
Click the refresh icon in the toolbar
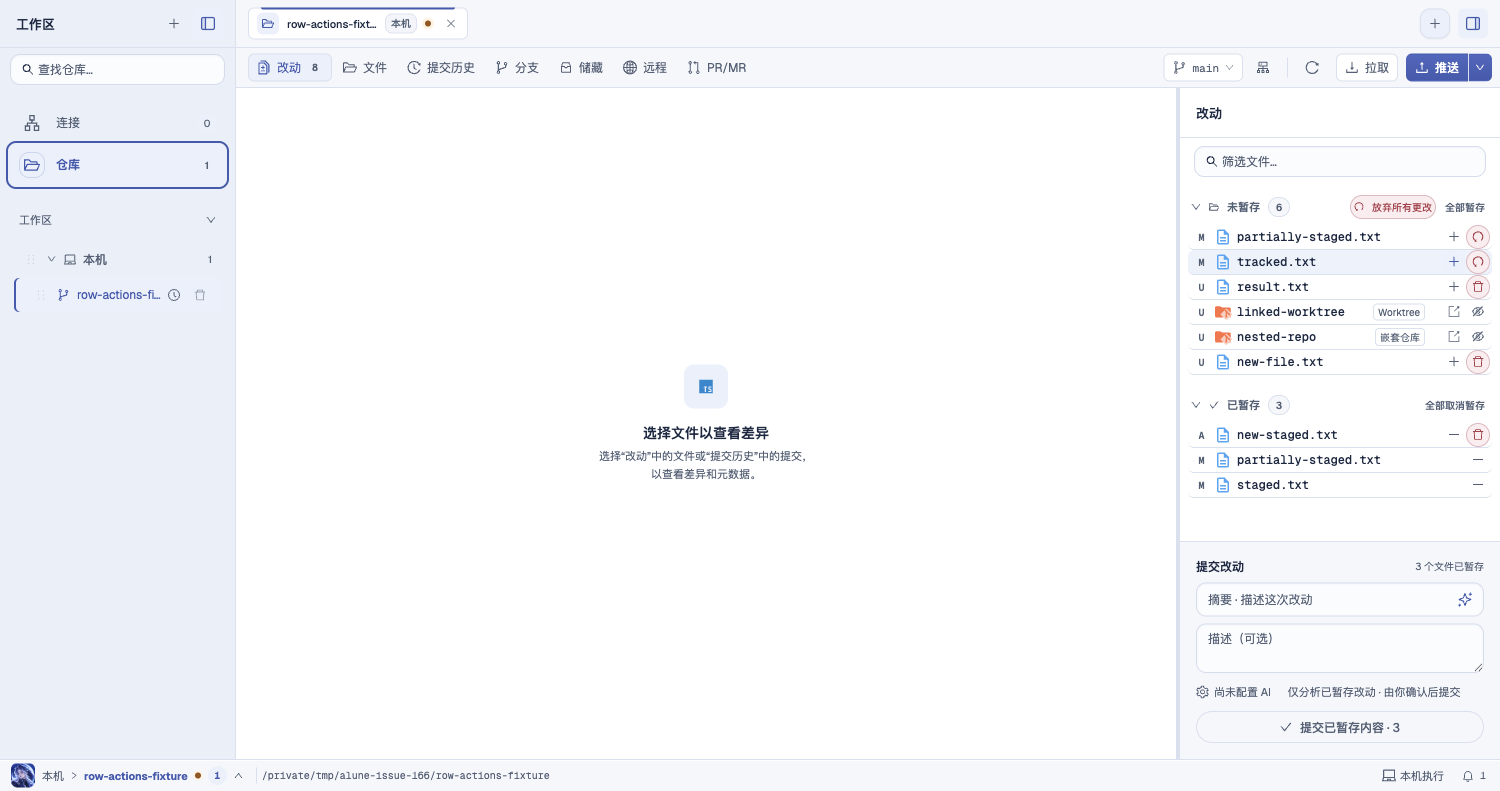pyautogui.click(x=1312, y=68)
